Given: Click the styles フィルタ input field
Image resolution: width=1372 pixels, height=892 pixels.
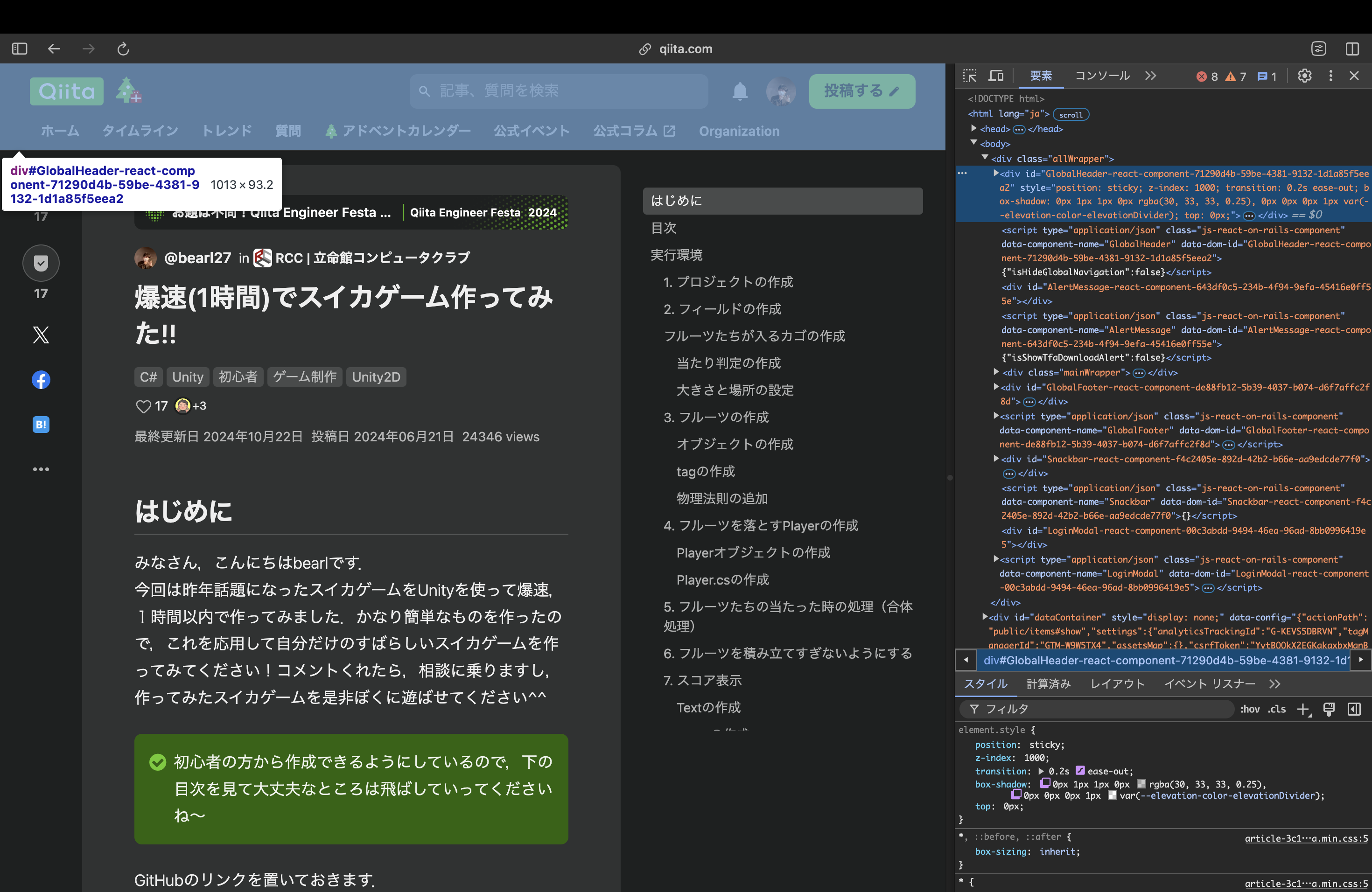Looking at the screenshot, I should click(x=1095, y=709).
